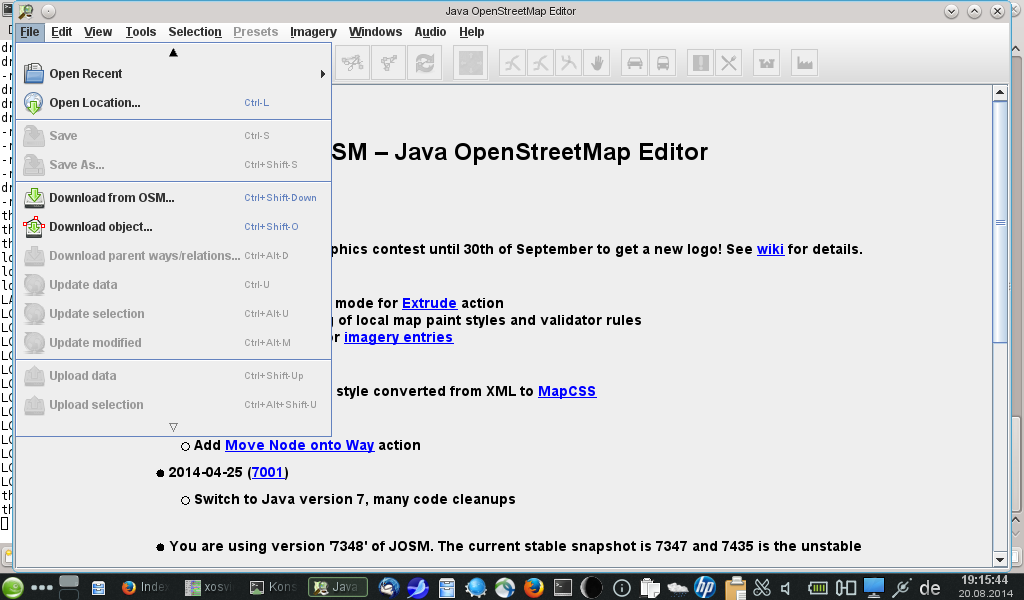Click the hp icon in the system tray
Screen dimensions: 1024x600
[x=705, y=588]
